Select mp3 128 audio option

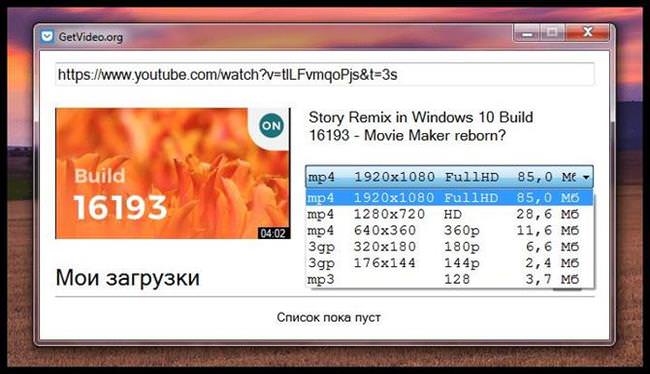(x=449, y=279)
